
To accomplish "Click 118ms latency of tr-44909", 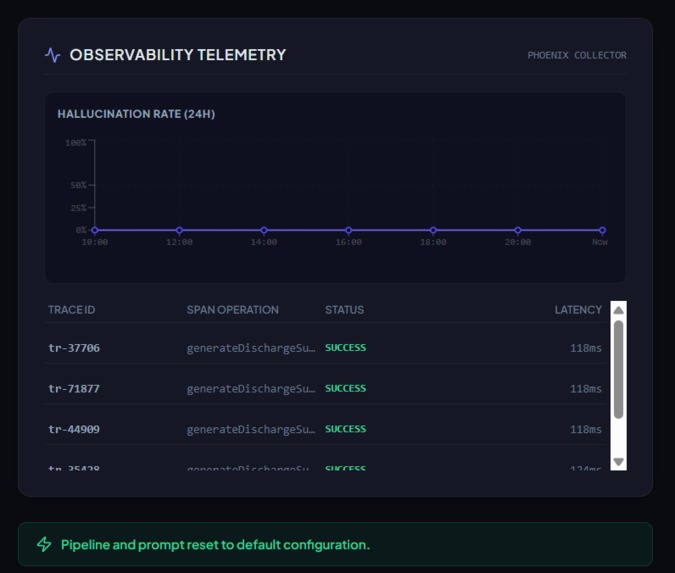I will pos(586,429).
